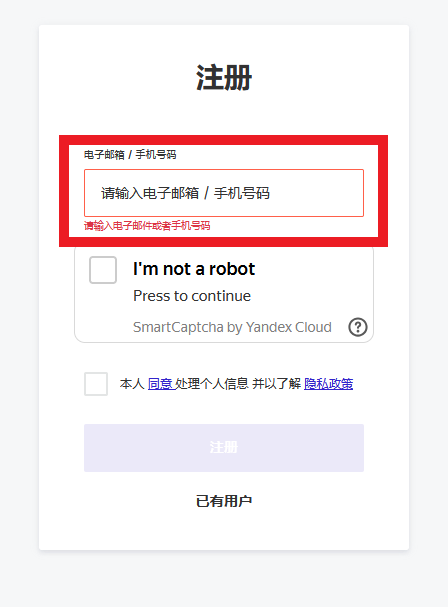Image resolution: width=448 pixels, height=607 pixels.
Task: Click the thick red highlight border around the field
Action: pos(224,140)
